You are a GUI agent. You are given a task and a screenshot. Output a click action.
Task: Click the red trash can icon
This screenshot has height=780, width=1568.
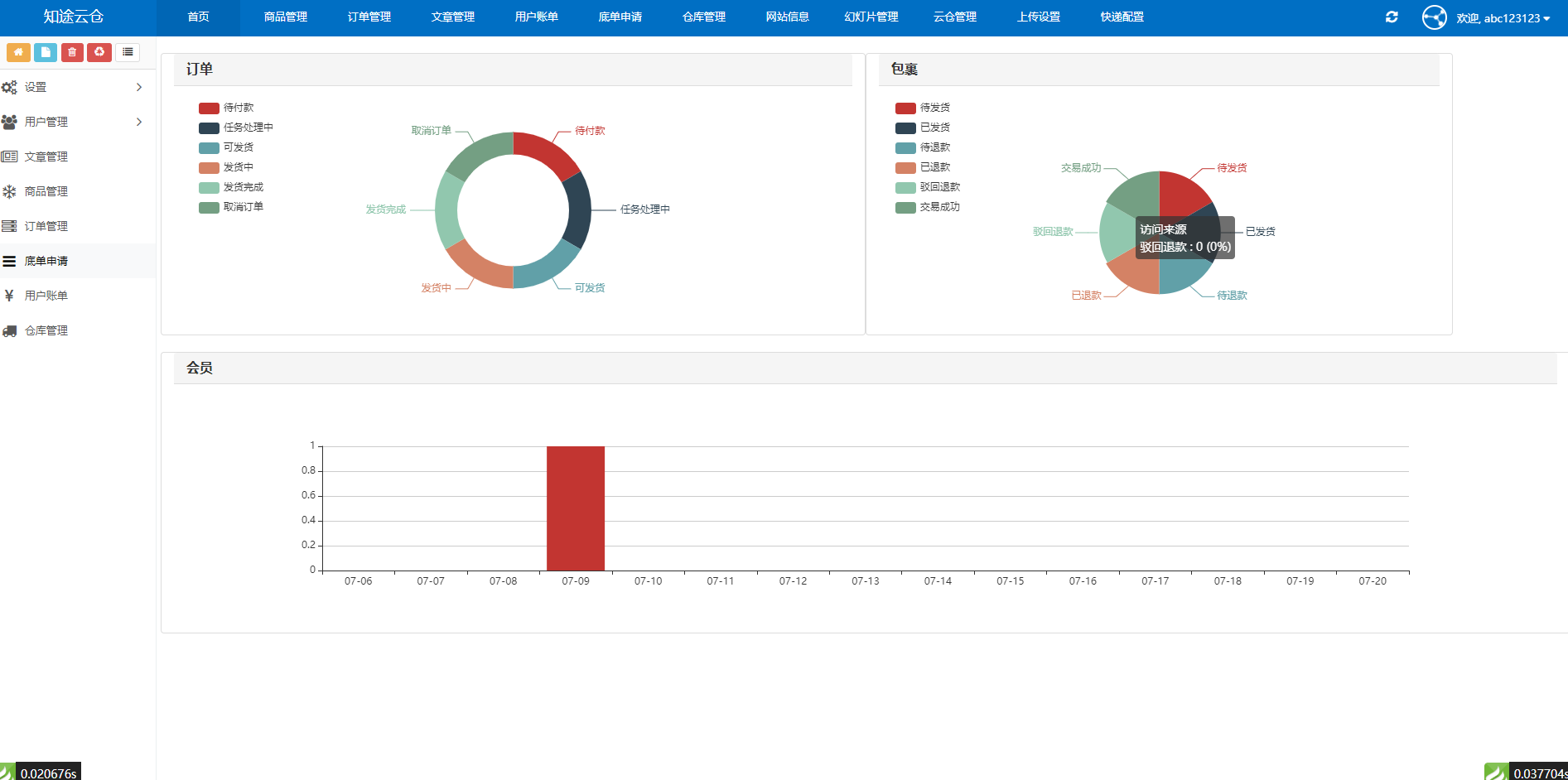coord(72,52)
